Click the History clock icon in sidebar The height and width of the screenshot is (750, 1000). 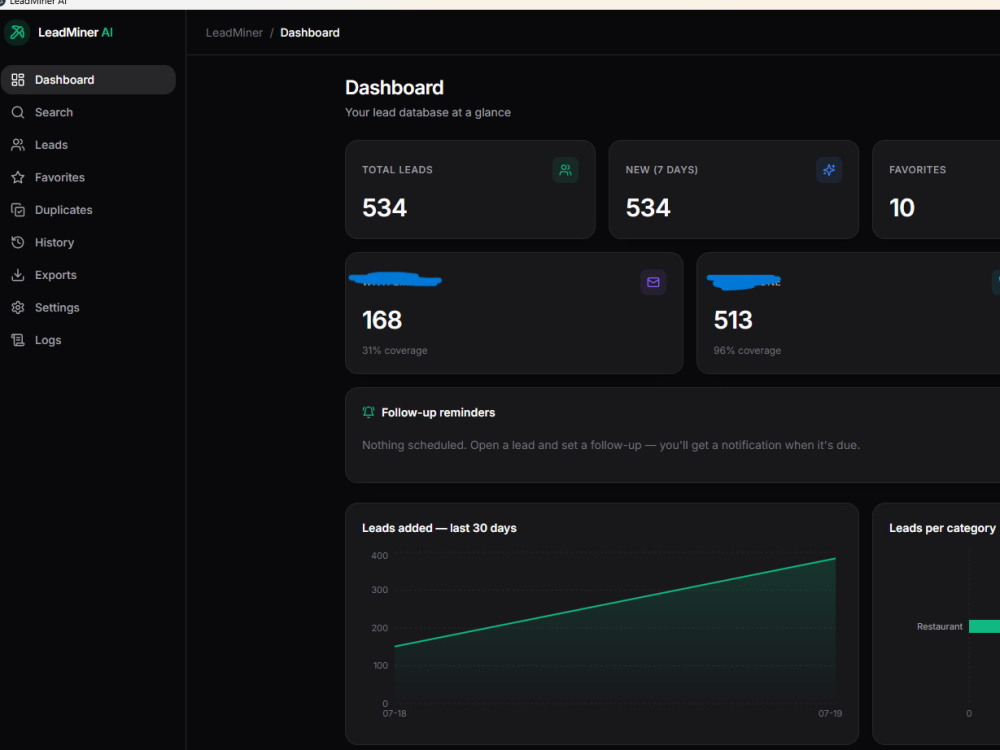18,242
